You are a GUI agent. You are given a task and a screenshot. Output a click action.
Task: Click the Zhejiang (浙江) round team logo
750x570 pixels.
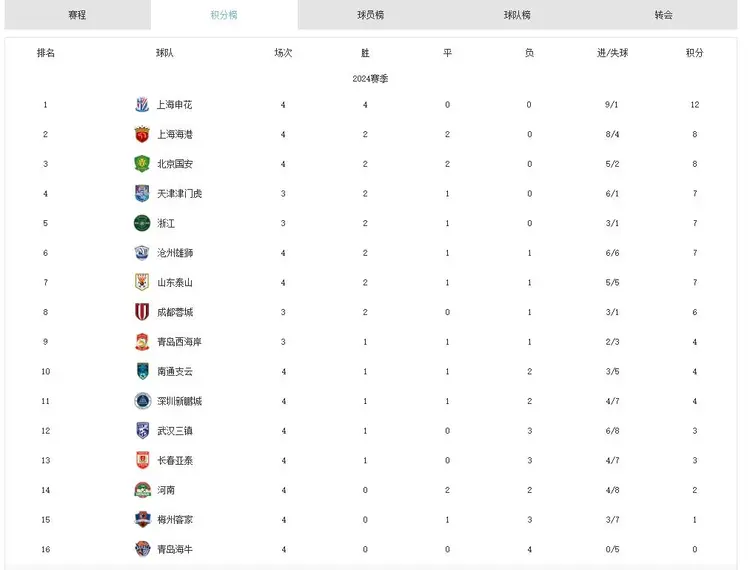click(x=142, y=223)
